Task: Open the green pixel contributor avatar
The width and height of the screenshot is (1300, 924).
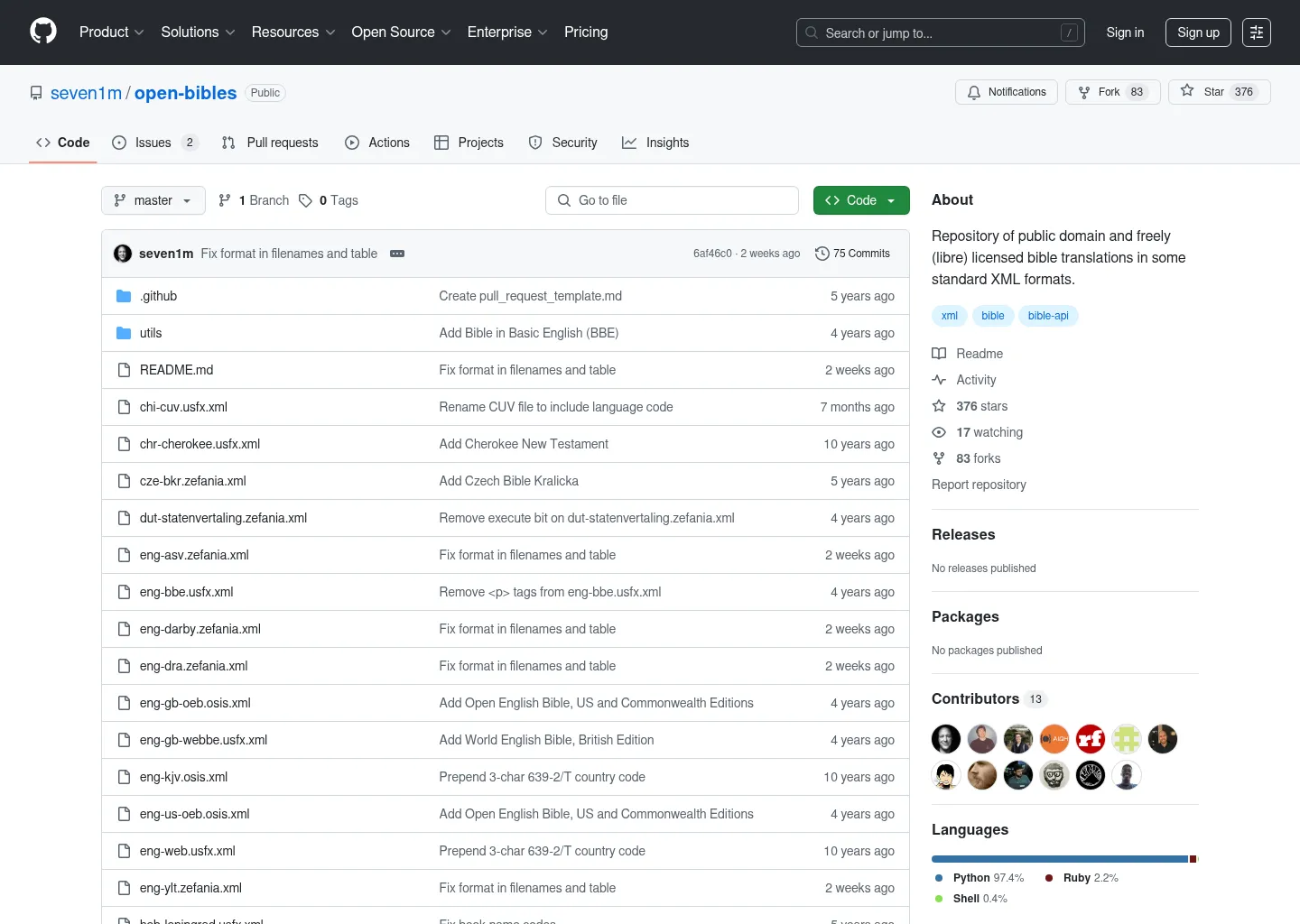Action: (x=1127, y=739)
